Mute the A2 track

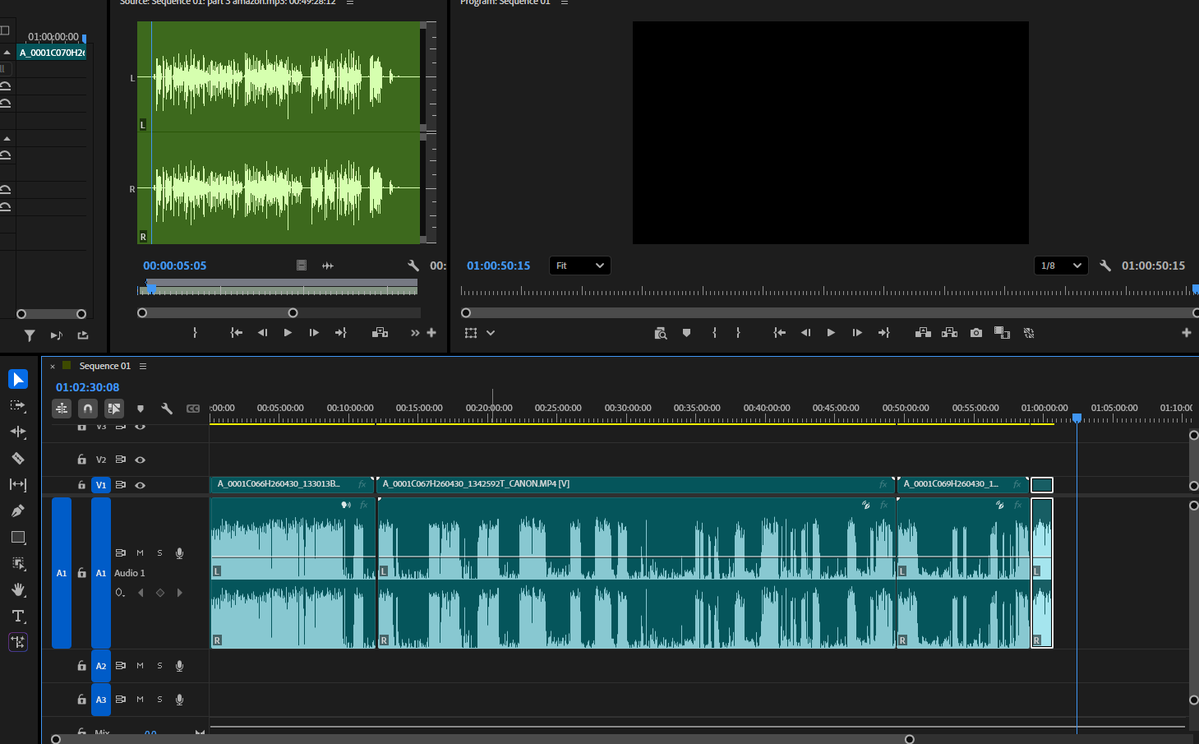140,665
